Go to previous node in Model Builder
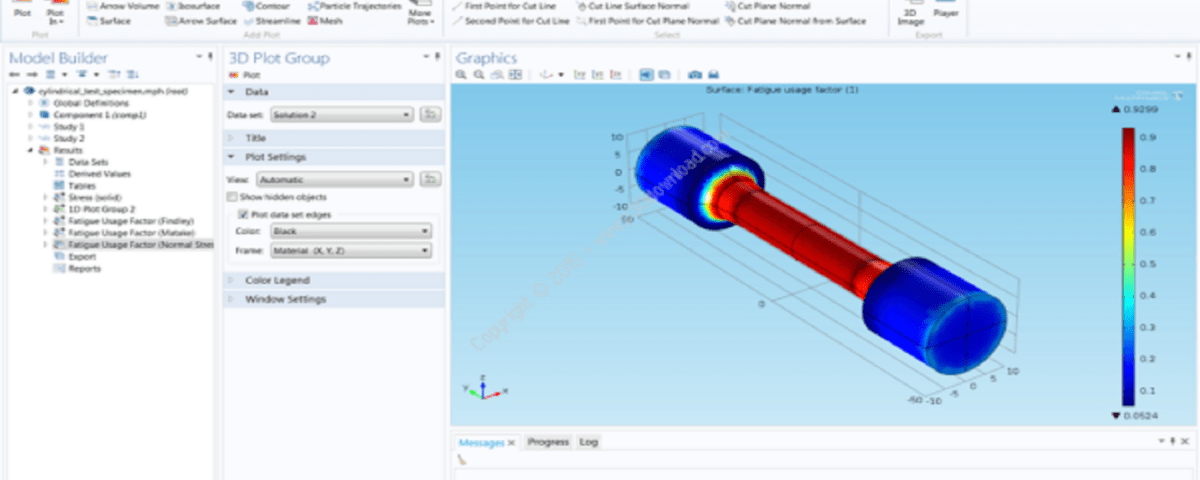Screen dimensions: 1200x480 (x=14, y=75)
